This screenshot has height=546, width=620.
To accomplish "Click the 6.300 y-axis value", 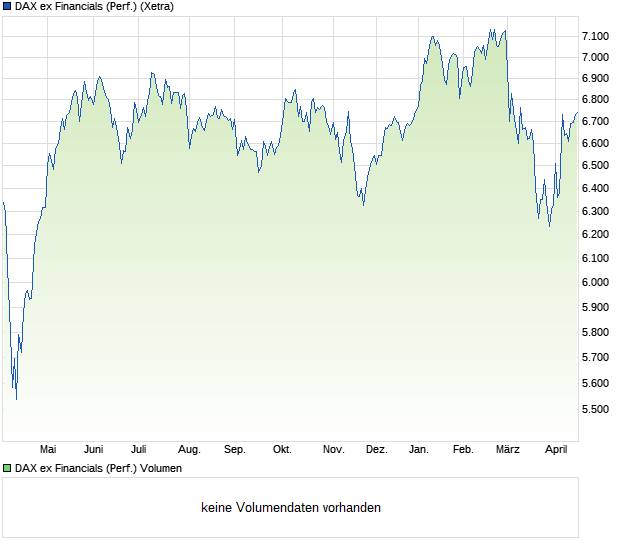I will pyautogui.click(x=595, y=211).
